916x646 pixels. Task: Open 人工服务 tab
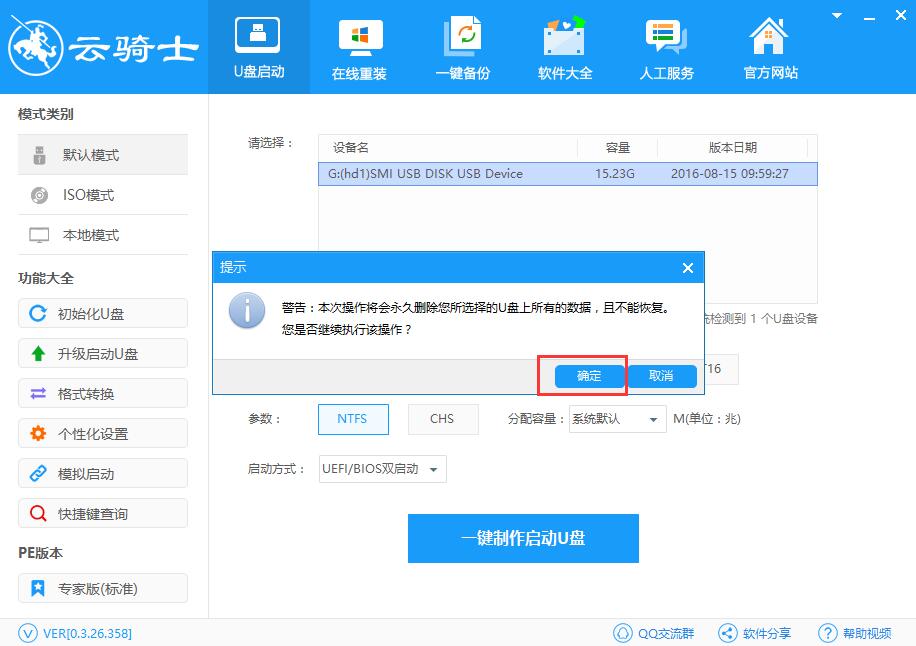[x=667, y=47]
